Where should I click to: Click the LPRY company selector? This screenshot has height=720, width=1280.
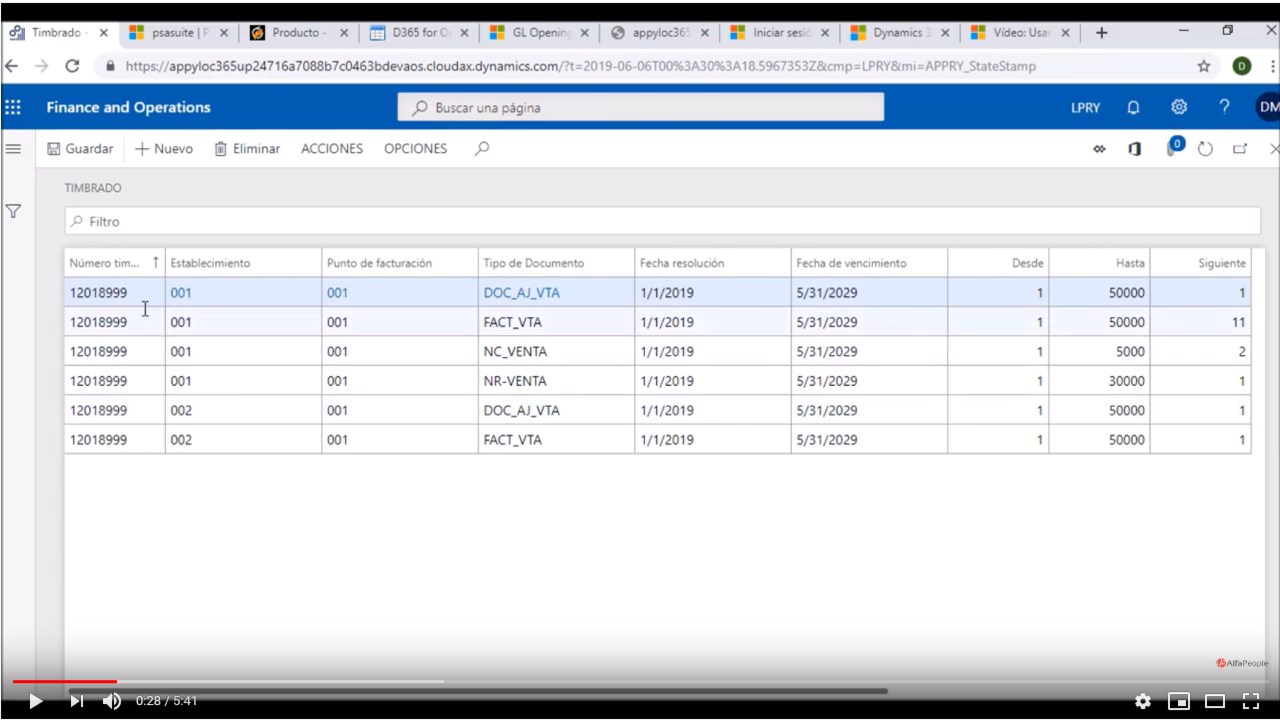(x=1085, y=107)
